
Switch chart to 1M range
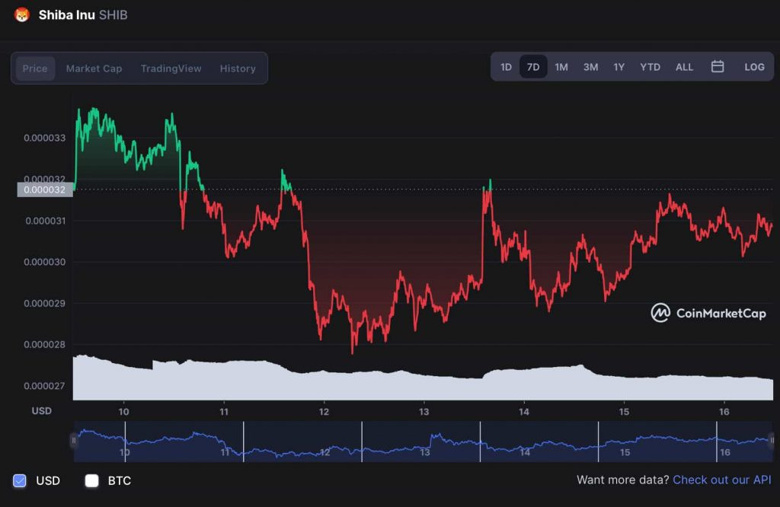[x=562, y=67]
